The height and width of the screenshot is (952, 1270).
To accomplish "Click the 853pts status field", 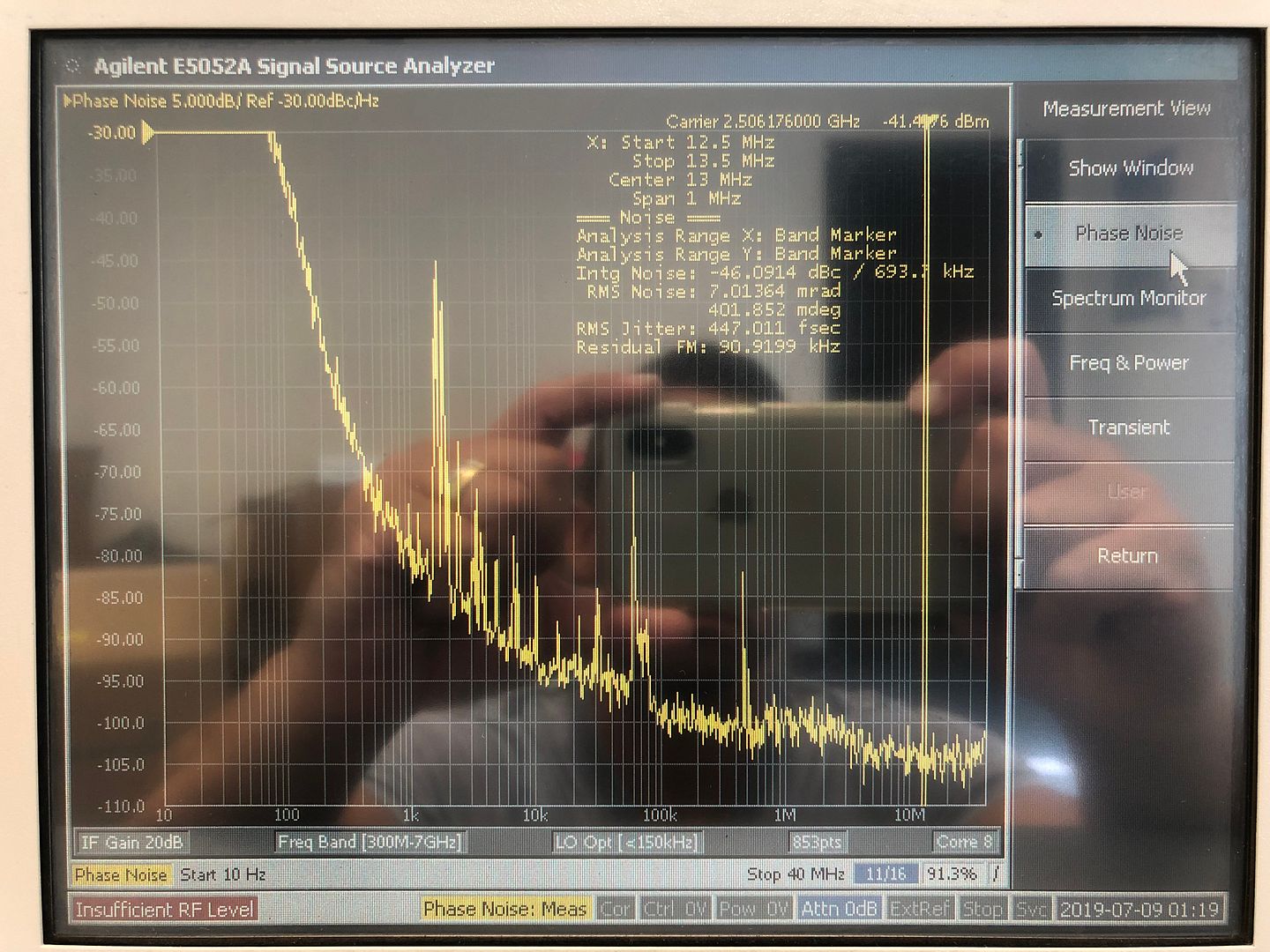I will tap(817, 843).
